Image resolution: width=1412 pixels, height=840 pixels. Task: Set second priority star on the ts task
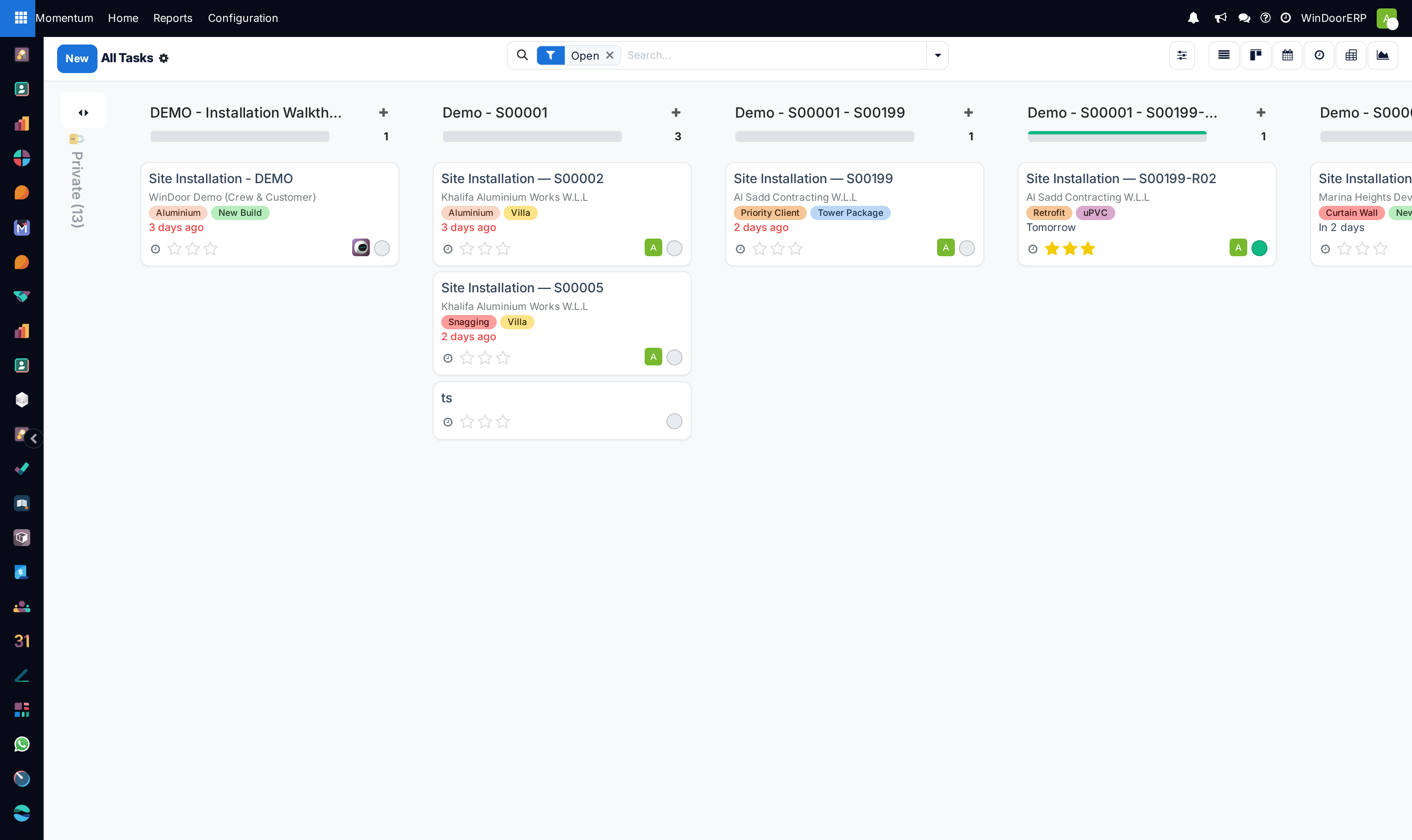click(x=485, y=422)
